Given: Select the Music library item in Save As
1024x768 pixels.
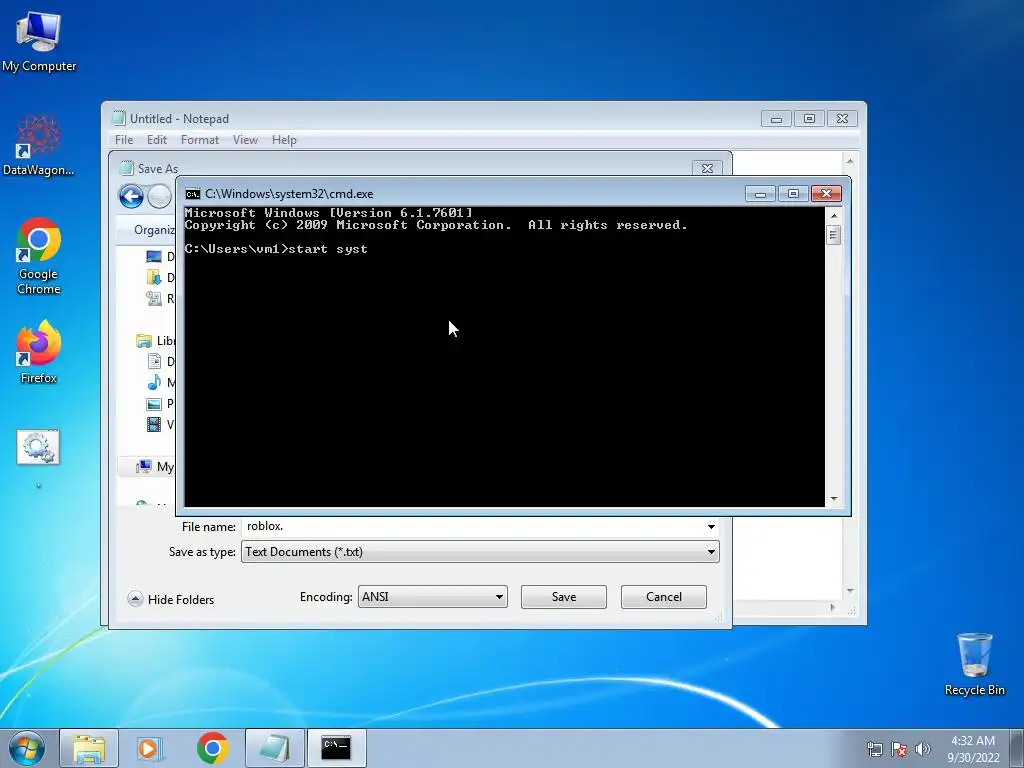Looking at the screenshot, I should click(161, 383).
